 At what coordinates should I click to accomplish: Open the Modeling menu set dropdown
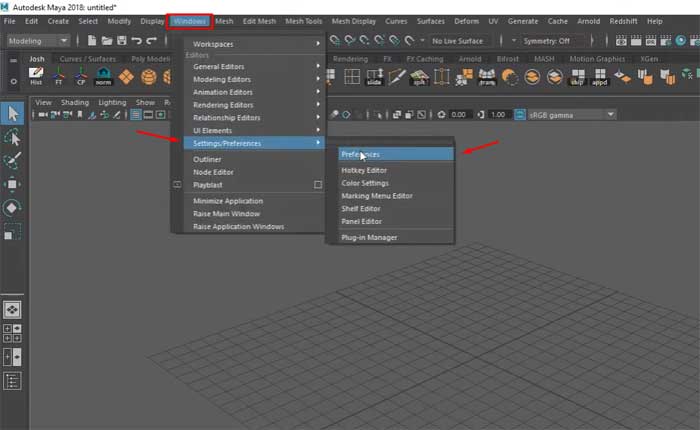pyautogui.click(x=38, y=41)
